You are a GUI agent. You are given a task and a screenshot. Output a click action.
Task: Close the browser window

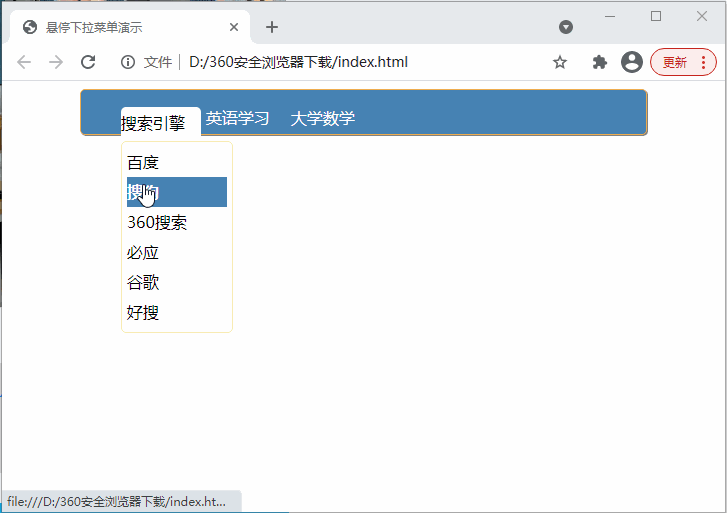[701, 16]
